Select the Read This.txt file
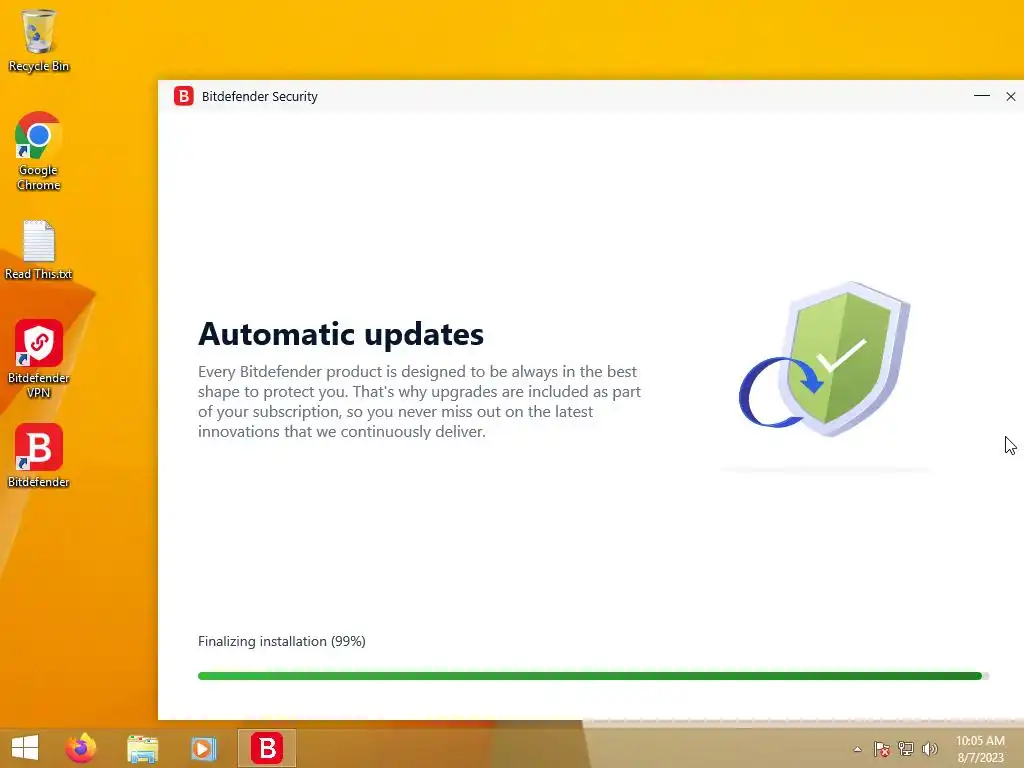This screenshot has width=1024, height=768. [x=39, y=251]
